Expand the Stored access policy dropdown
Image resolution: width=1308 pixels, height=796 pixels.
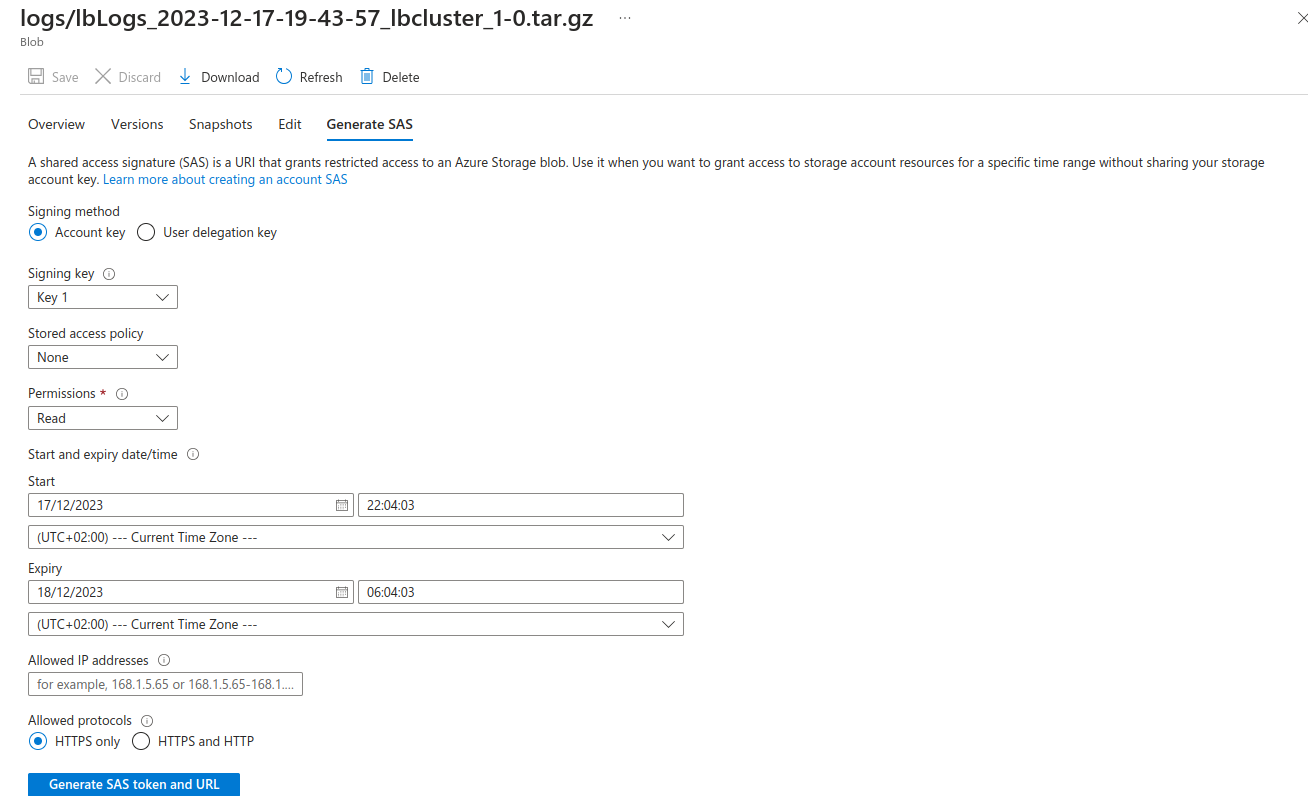click(103, 357)
